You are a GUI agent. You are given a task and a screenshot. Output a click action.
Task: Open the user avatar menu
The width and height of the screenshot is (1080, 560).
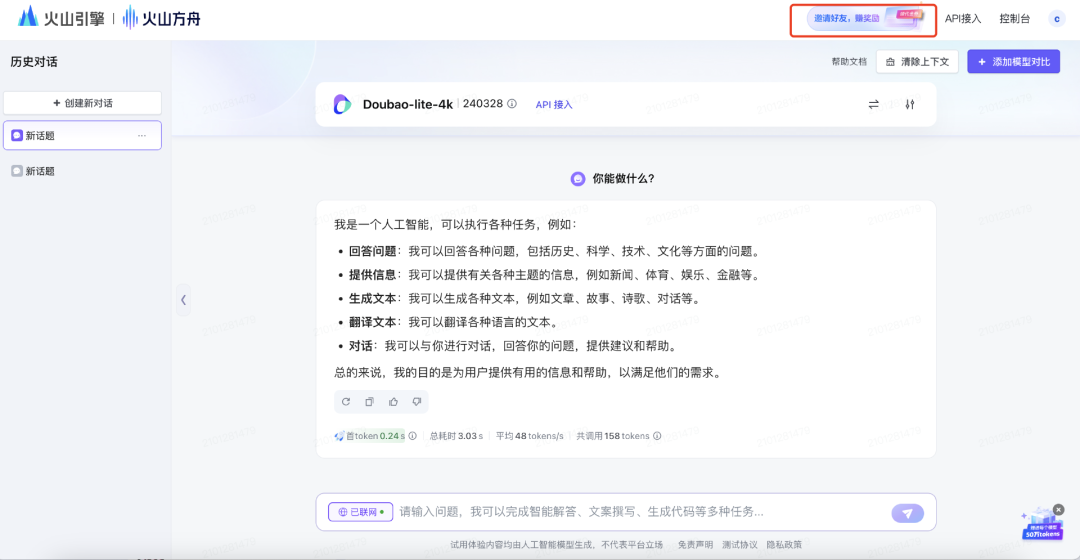pyautogui.click(x=1057, y=19)
